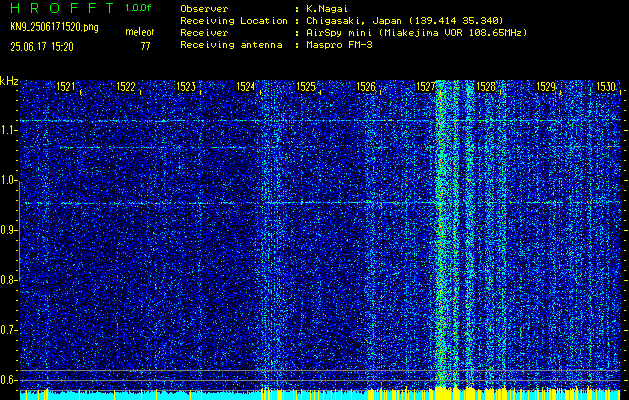Viewport: 629px width, 400px height.
Task: Click the 1.1 kHz frequency axis label
Action: click(x=8, y=130)
